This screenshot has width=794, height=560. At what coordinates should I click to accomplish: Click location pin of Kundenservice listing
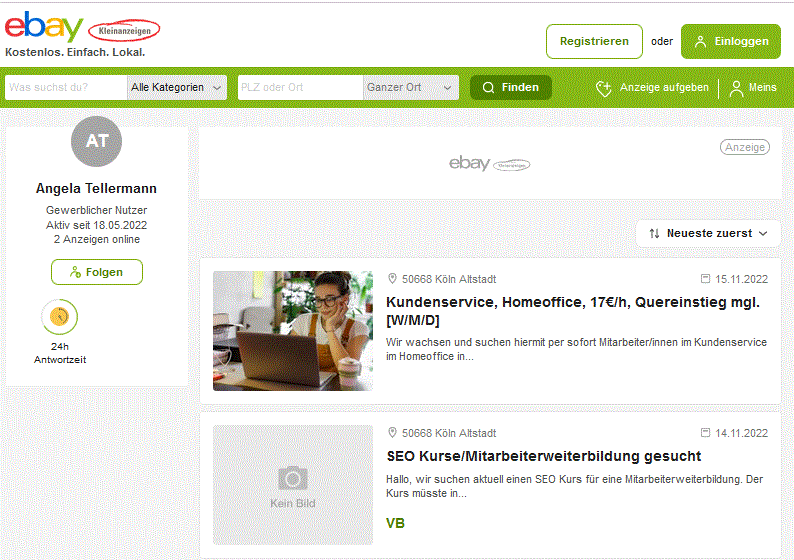[x=392, y=278]
